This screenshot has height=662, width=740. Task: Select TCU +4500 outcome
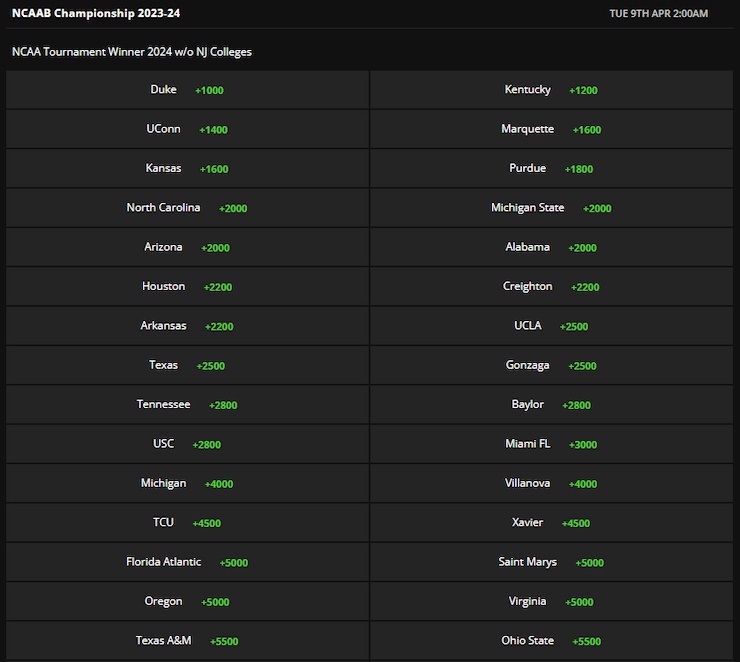187,523
